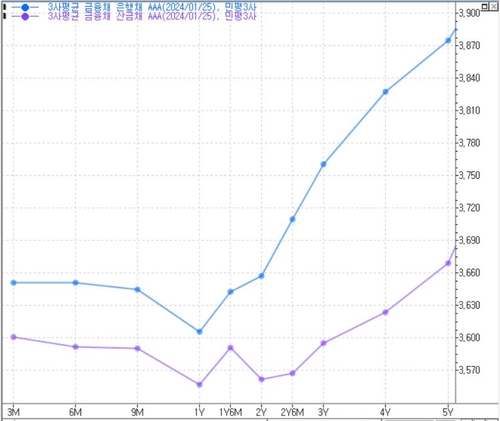
Task: Toggle the black handle beside 산금채 legend
Action: [x=4, y=16]
